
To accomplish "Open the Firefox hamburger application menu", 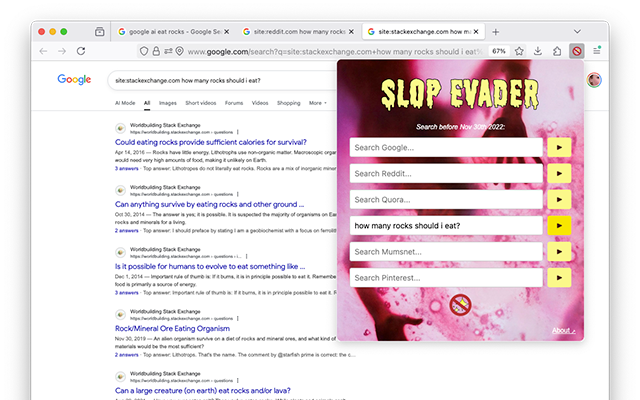I will tap(597, 51).
